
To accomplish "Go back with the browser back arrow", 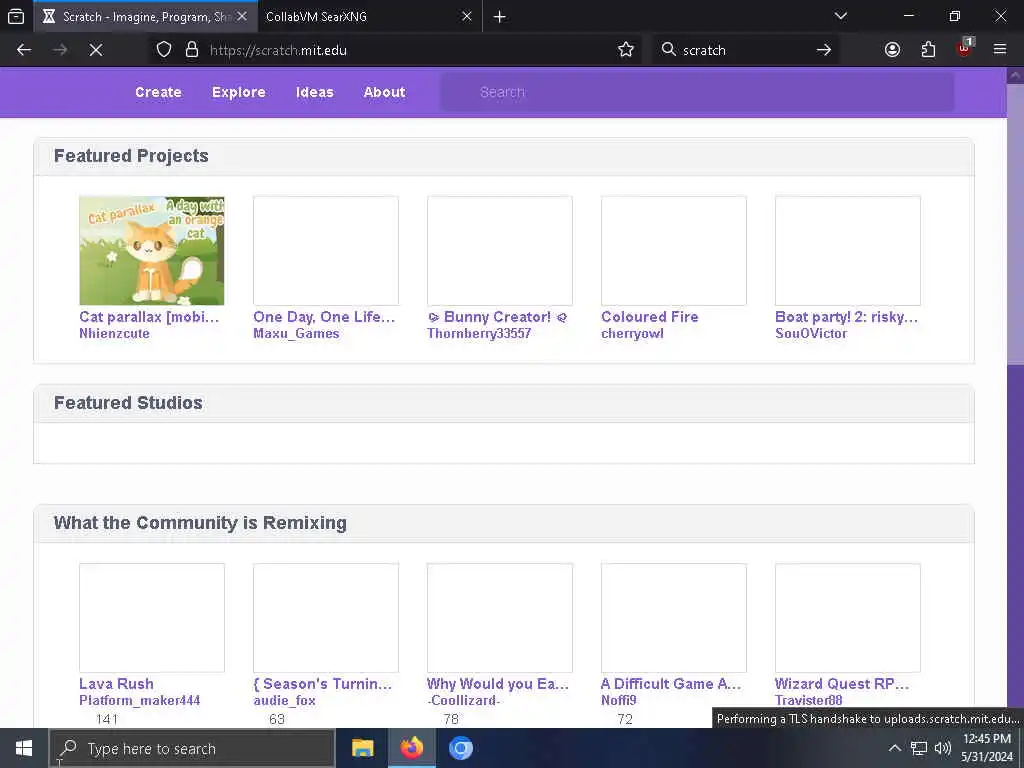I will [24, 50].
